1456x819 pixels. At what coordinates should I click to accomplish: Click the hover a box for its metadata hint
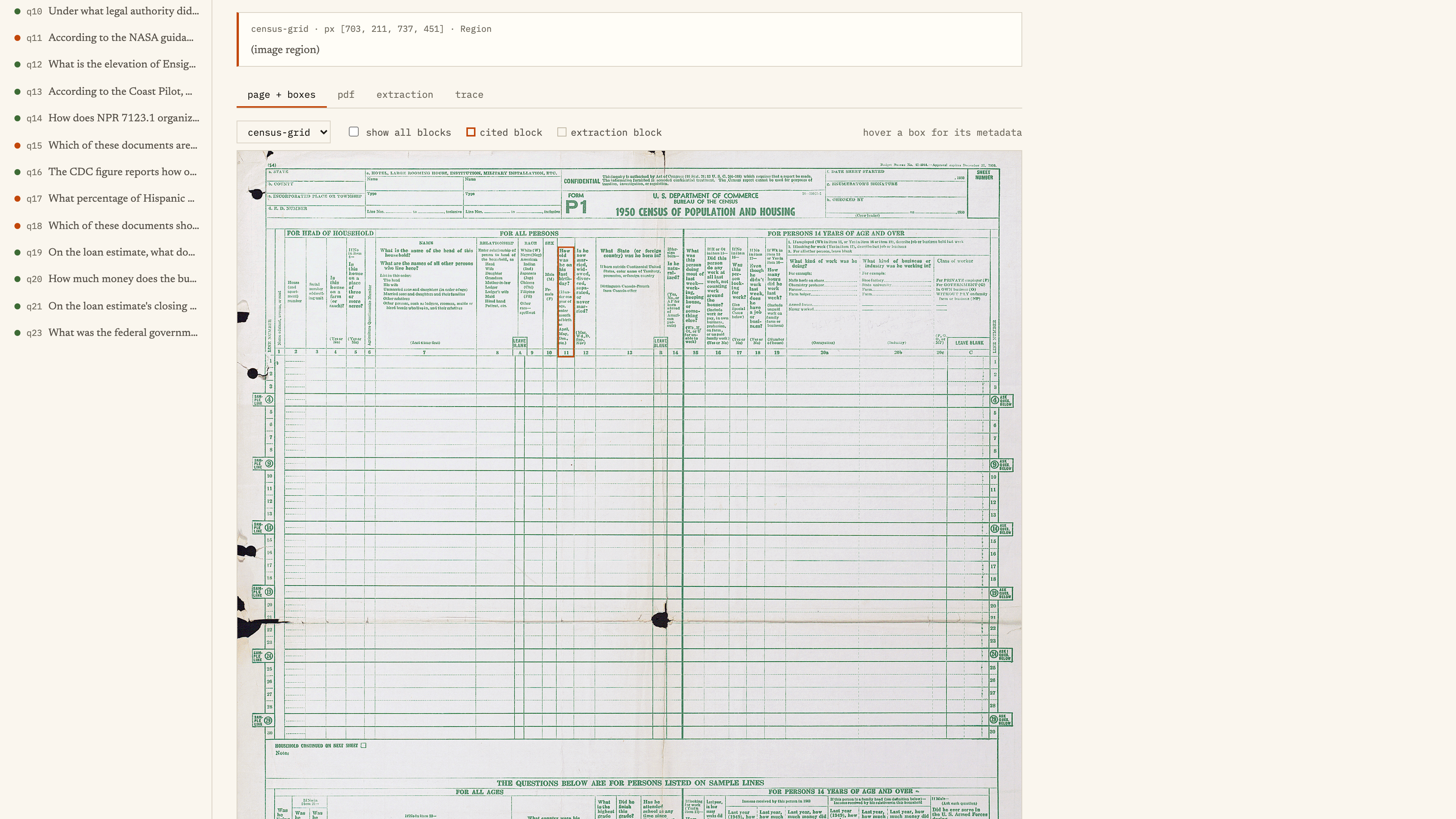coord(941,132)
